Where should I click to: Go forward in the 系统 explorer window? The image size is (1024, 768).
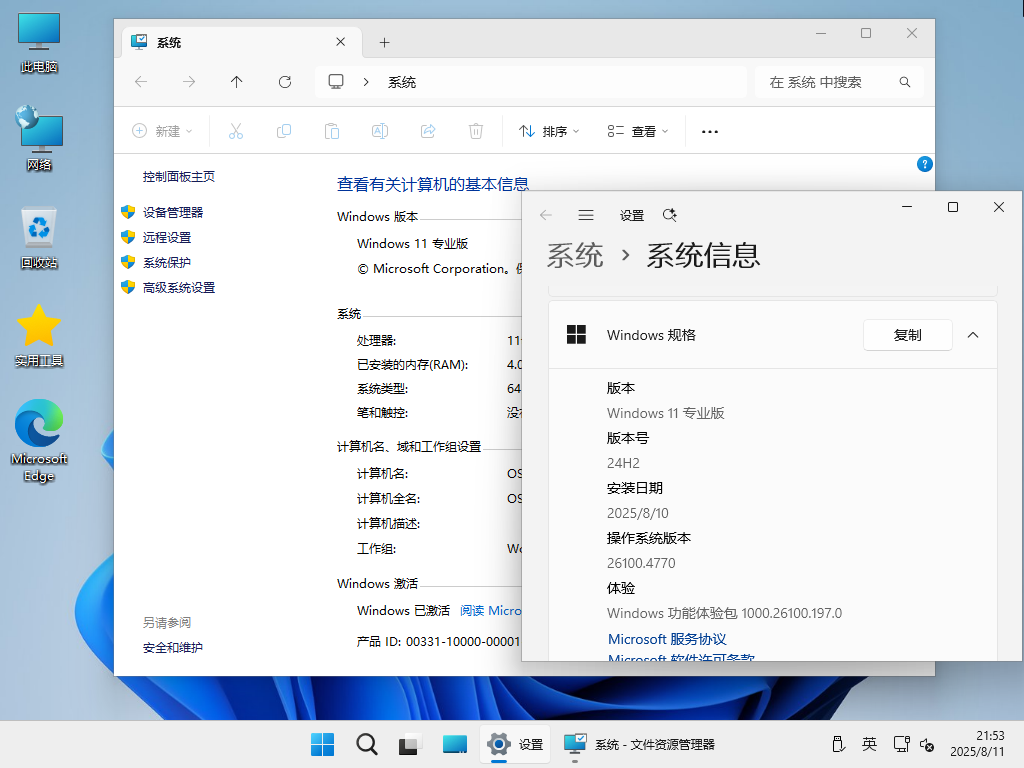189,82
